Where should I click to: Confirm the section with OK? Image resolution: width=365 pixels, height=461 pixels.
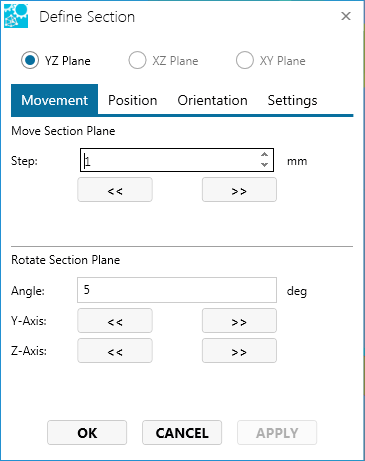(87, 433)
